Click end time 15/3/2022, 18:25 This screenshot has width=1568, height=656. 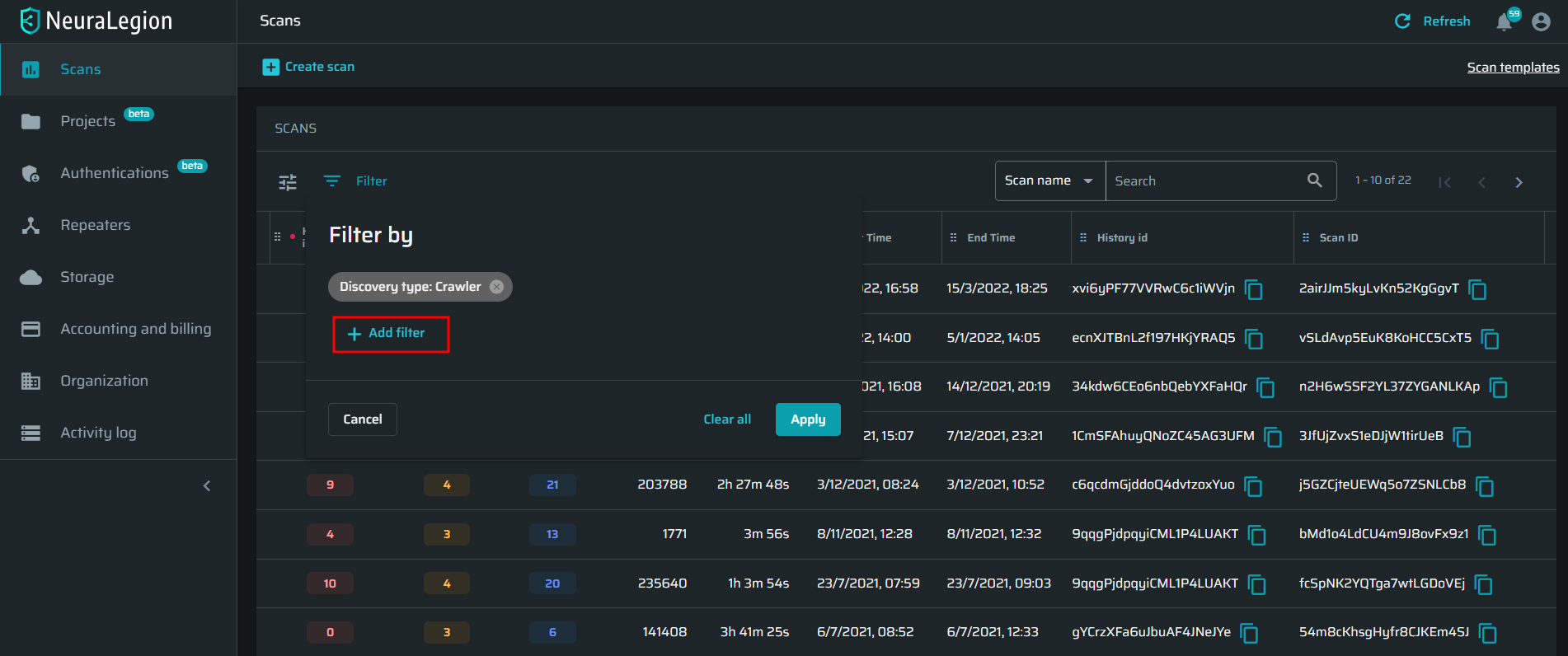[997, 288]
